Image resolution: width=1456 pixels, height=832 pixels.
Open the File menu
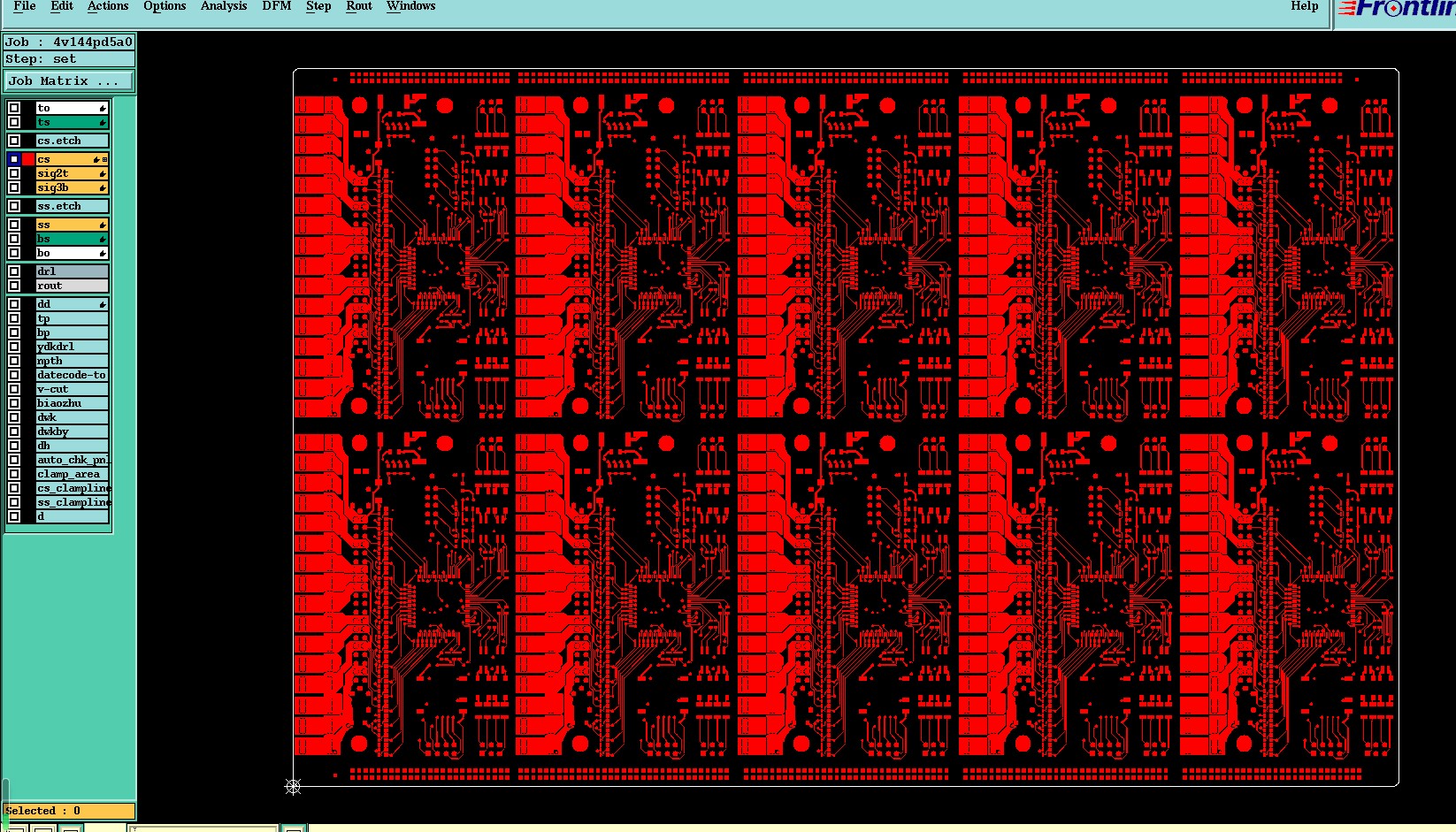(25, 6)
